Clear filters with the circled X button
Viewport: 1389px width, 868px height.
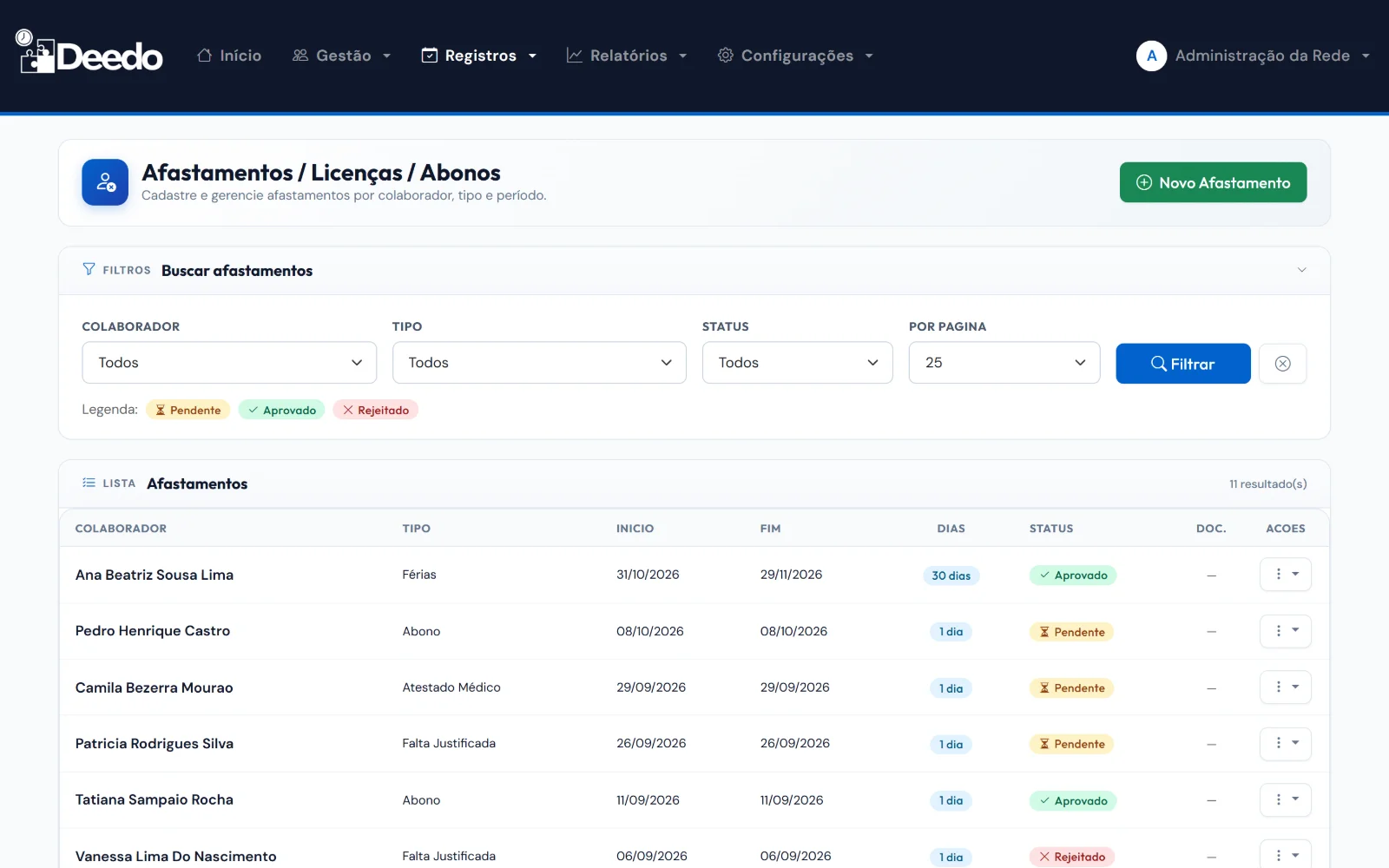[x=1282, y=364]
